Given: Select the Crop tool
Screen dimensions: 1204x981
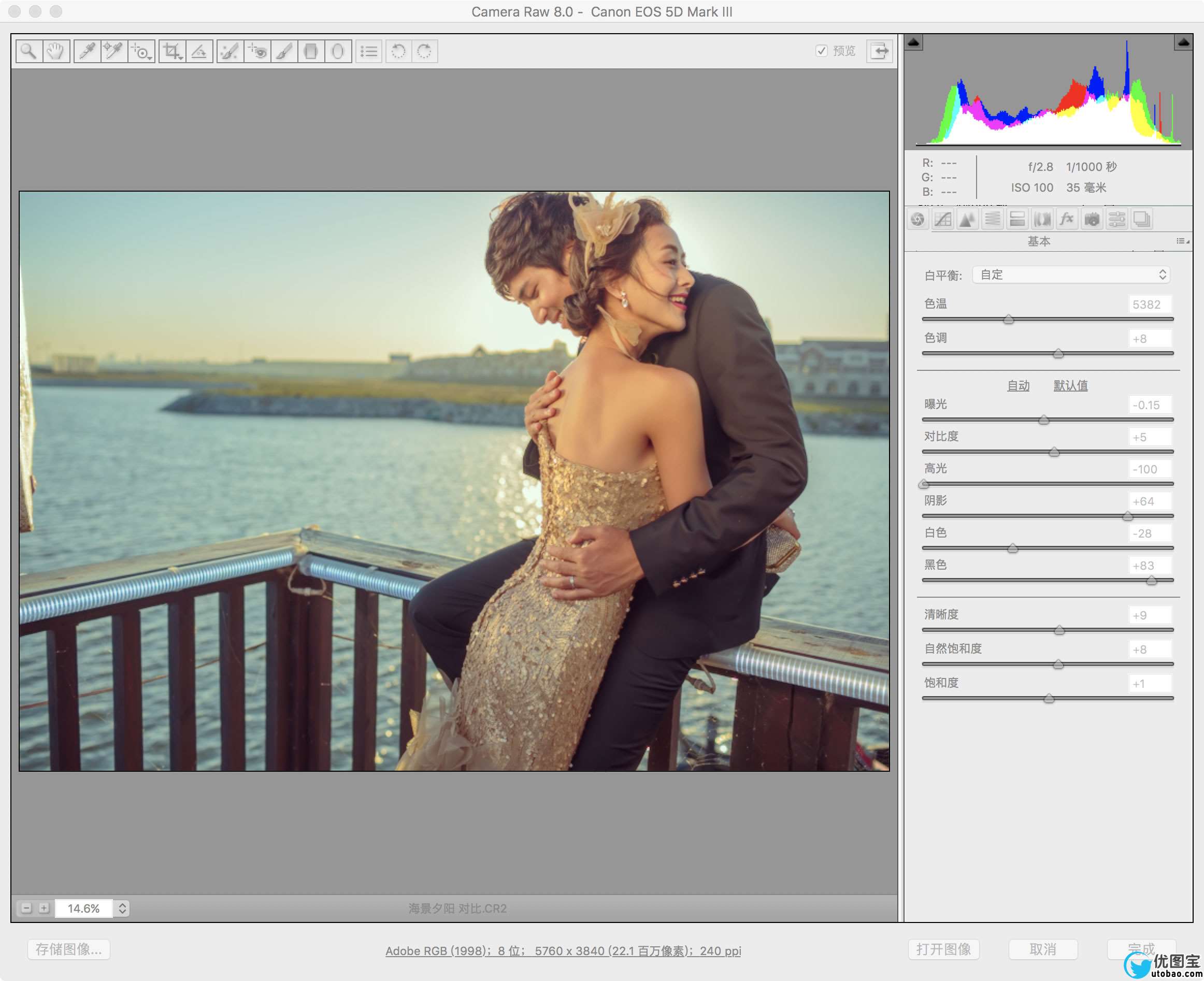Looking at the screenshot, I should coord(172,51).
